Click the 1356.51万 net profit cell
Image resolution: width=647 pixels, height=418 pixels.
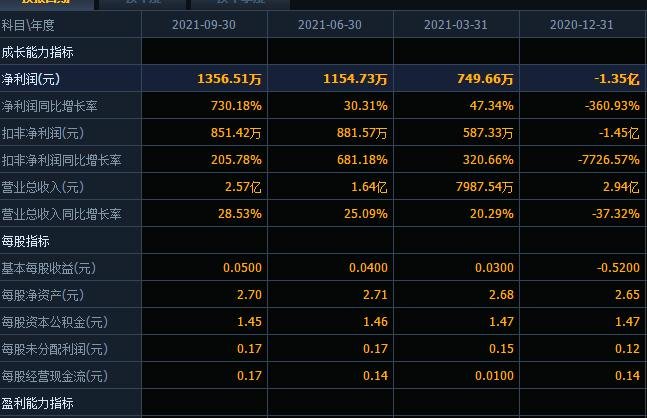(x=229, y=79)
